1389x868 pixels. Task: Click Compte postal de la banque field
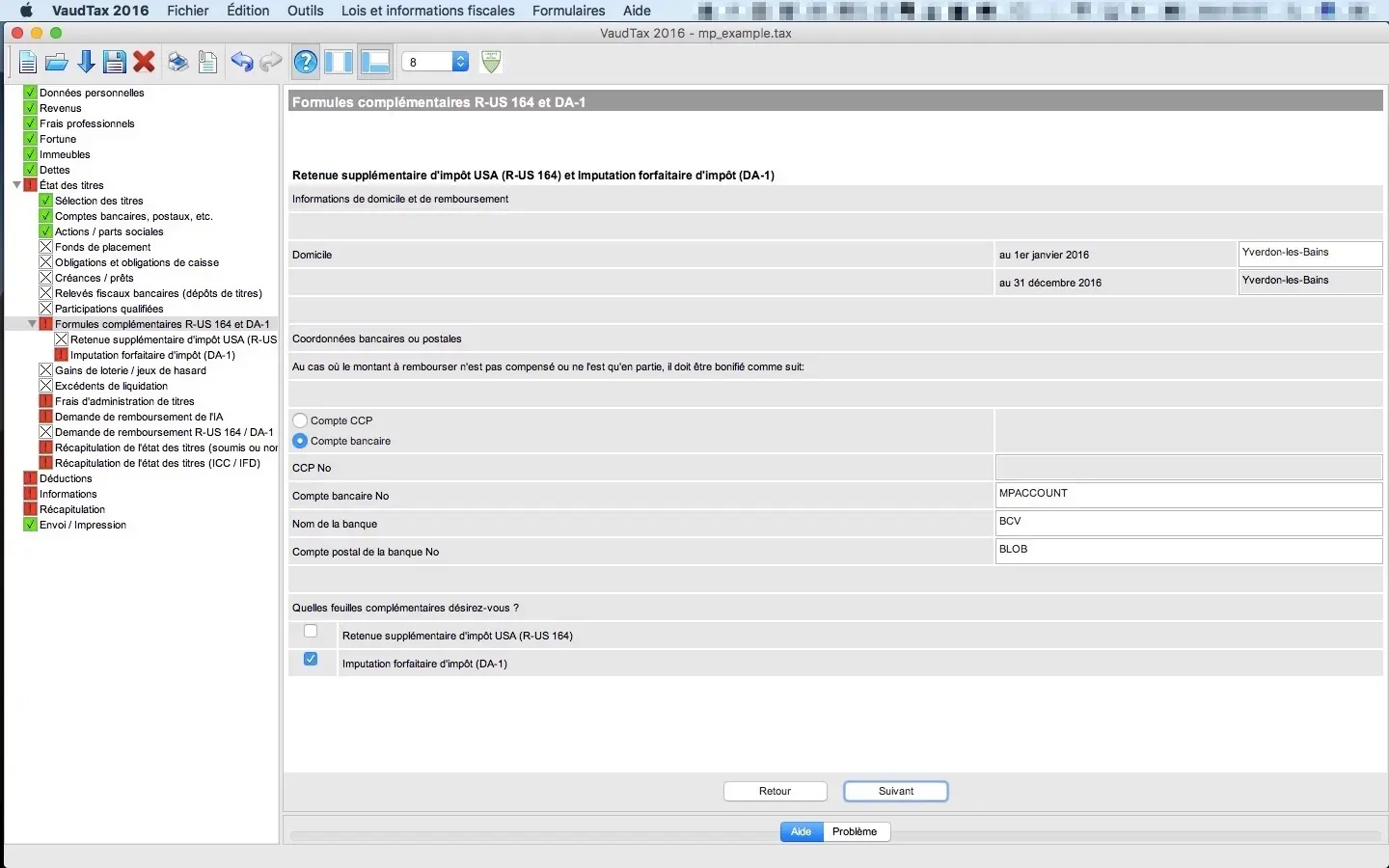click(1188, 551)
